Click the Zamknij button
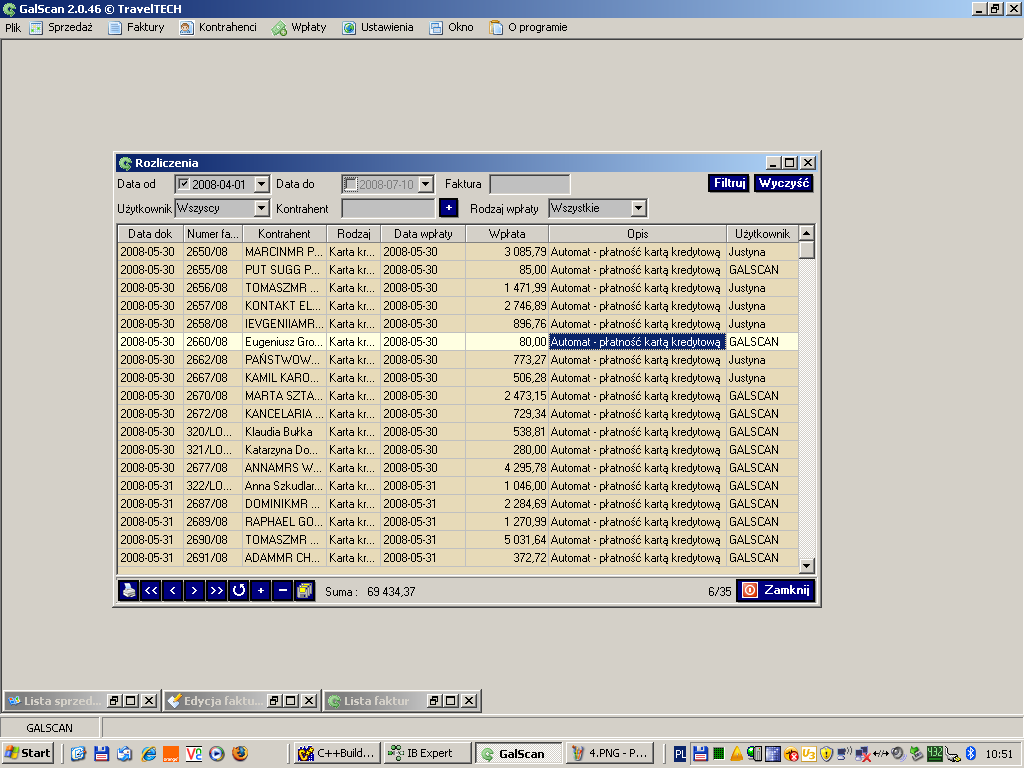Screen dimensions: 1024x768 776,590
